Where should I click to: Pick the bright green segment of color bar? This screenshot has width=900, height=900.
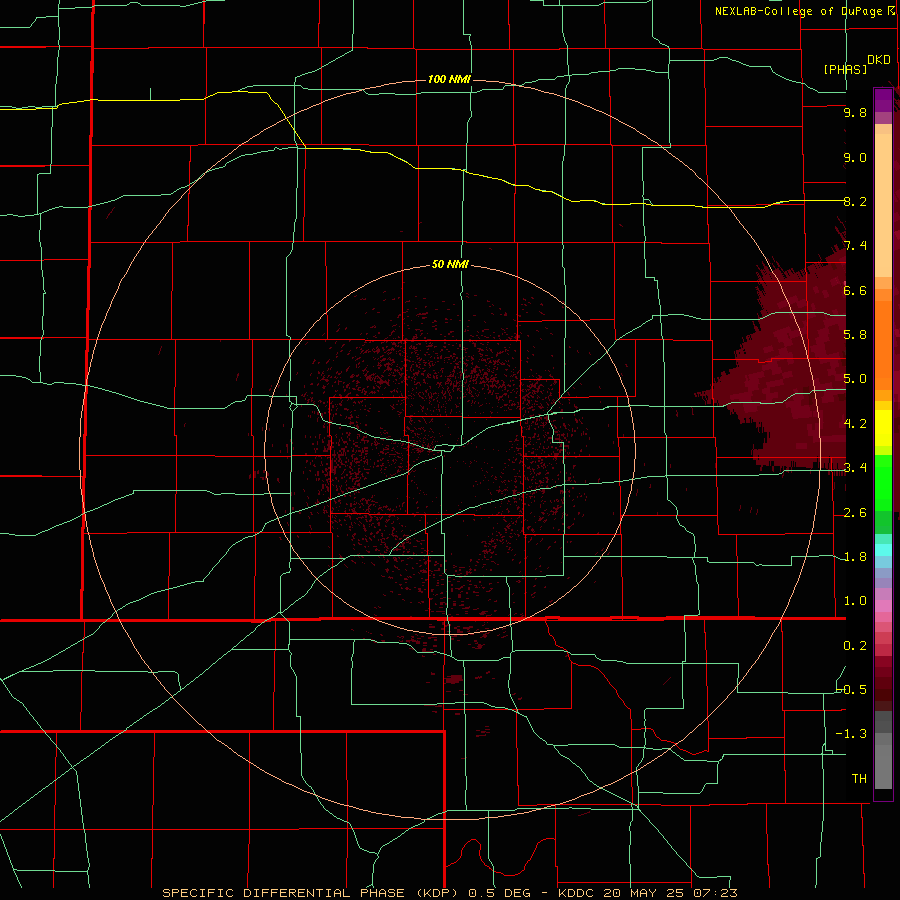(883, 482)
